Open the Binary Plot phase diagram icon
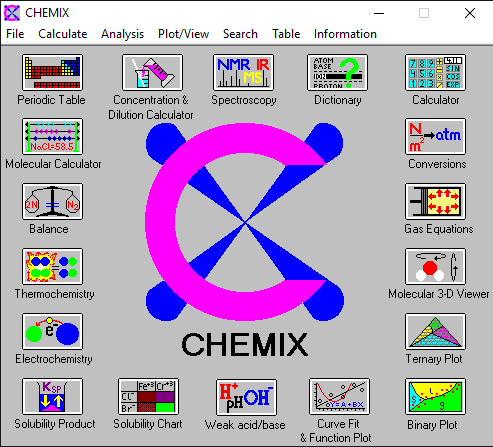493x447 pixels. [x=435, y=396]
